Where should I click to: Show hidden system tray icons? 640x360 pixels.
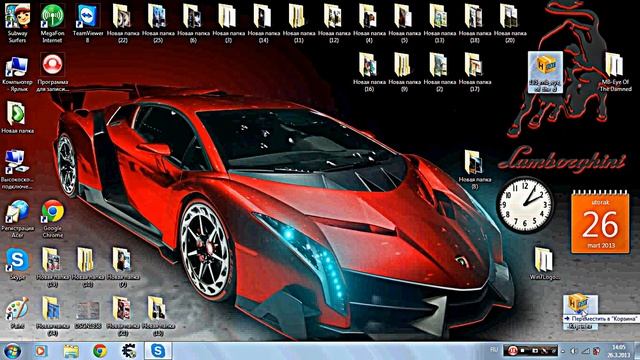[563, 351]
